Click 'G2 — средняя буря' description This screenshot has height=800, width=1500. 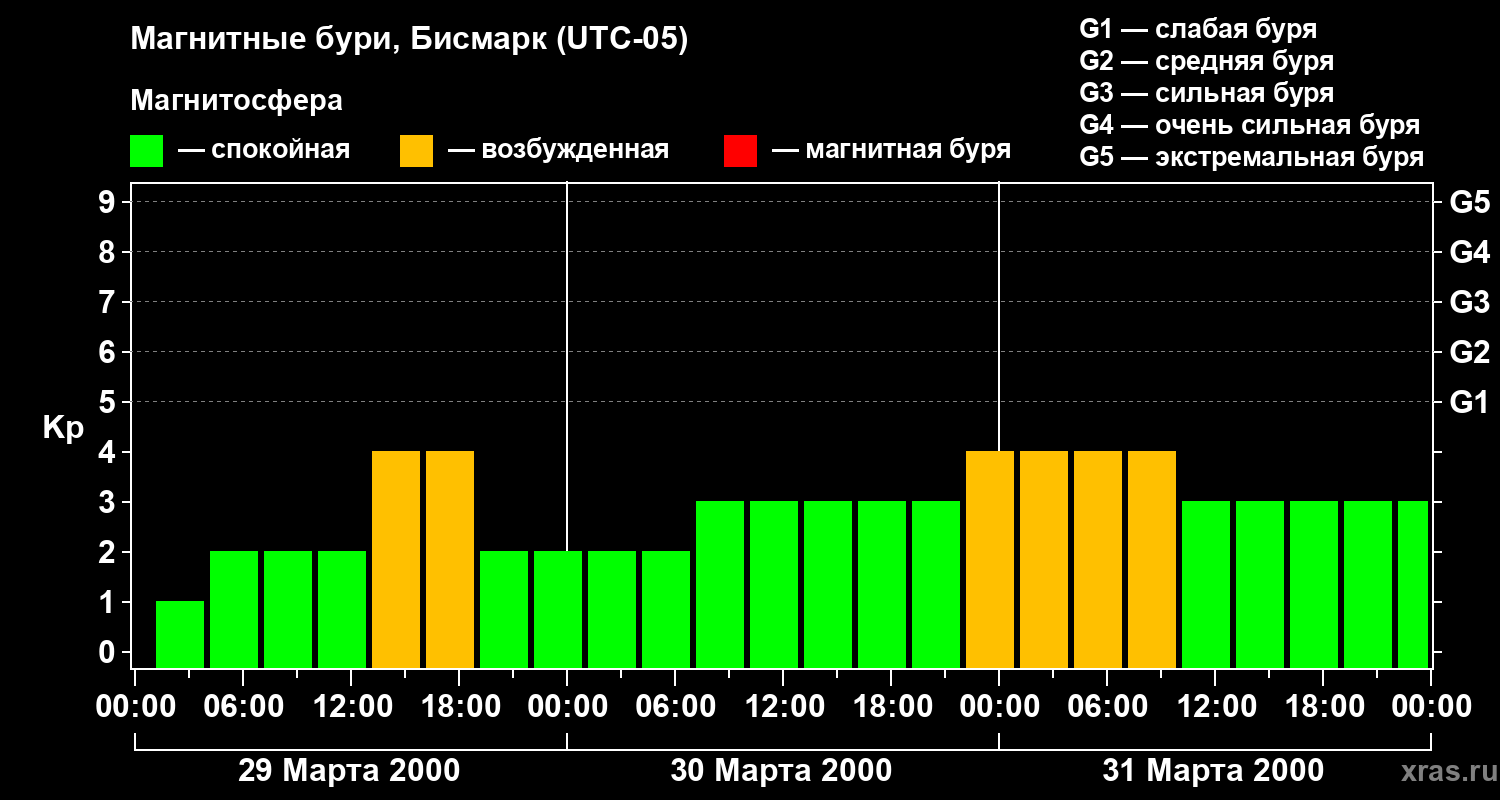coord(1207,61)
